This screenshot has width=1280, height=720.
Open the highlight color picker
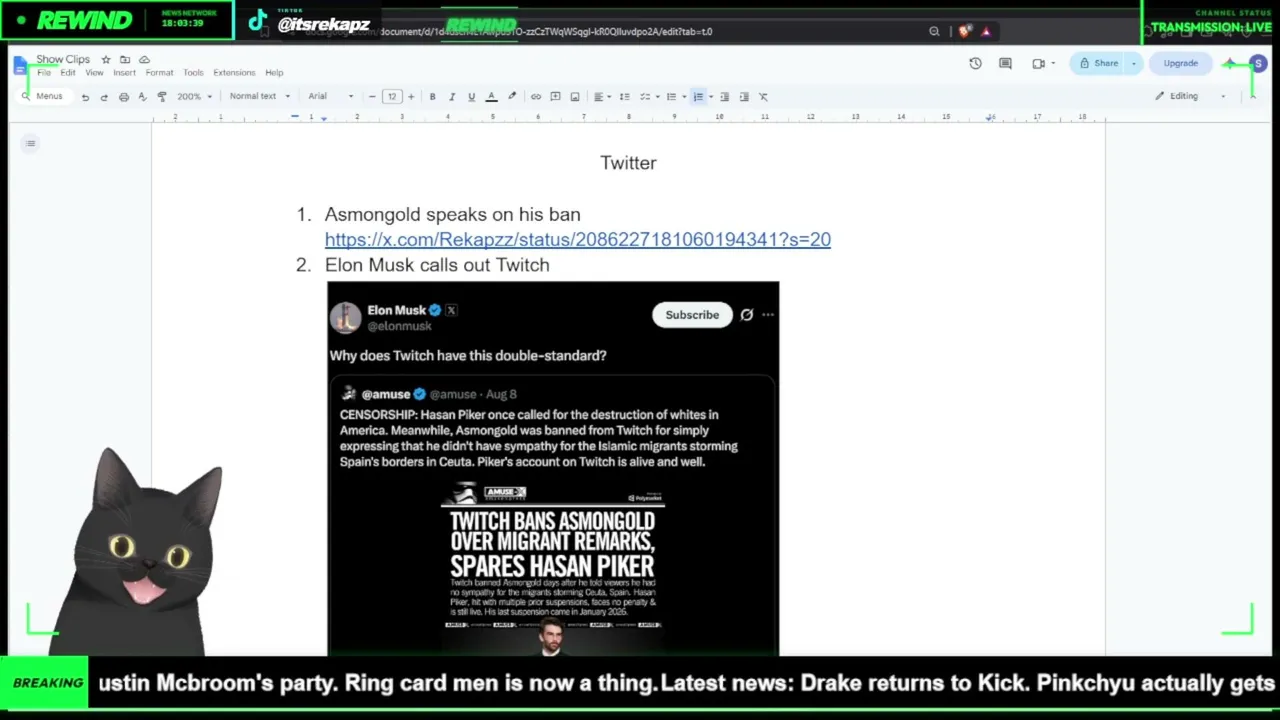pos(512,97)
